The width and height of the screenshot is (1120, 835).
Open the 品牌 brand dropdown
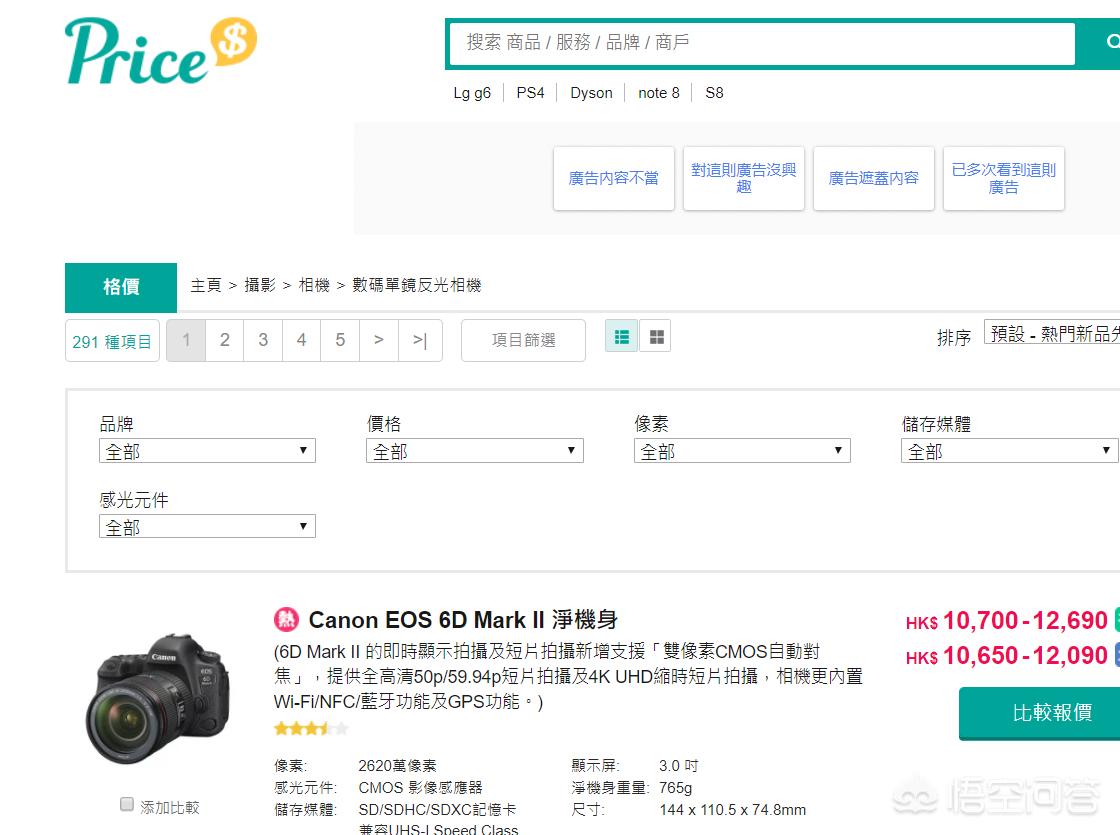pos(208,451)
